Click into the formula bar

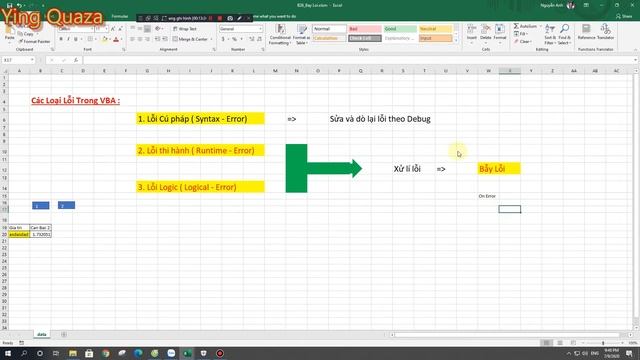359,60
